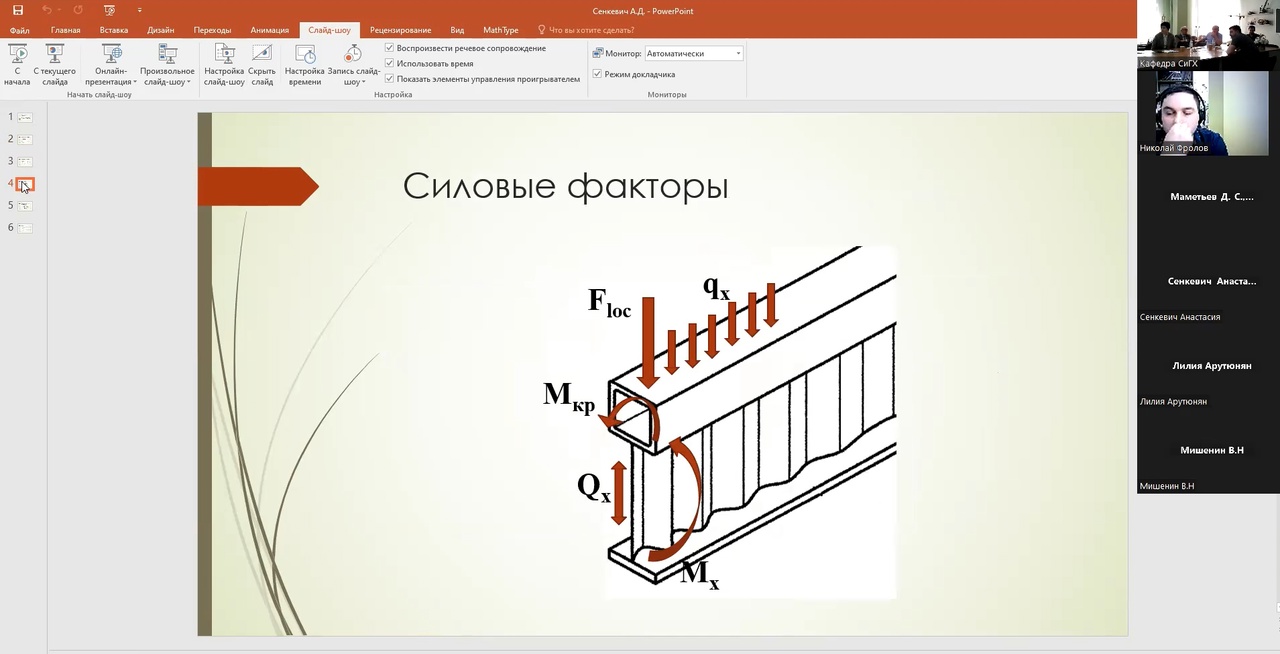Open 'Настройка слайд-шоу' setup dialog
This screenshot has height=654, width=1280.
(224, 65)
